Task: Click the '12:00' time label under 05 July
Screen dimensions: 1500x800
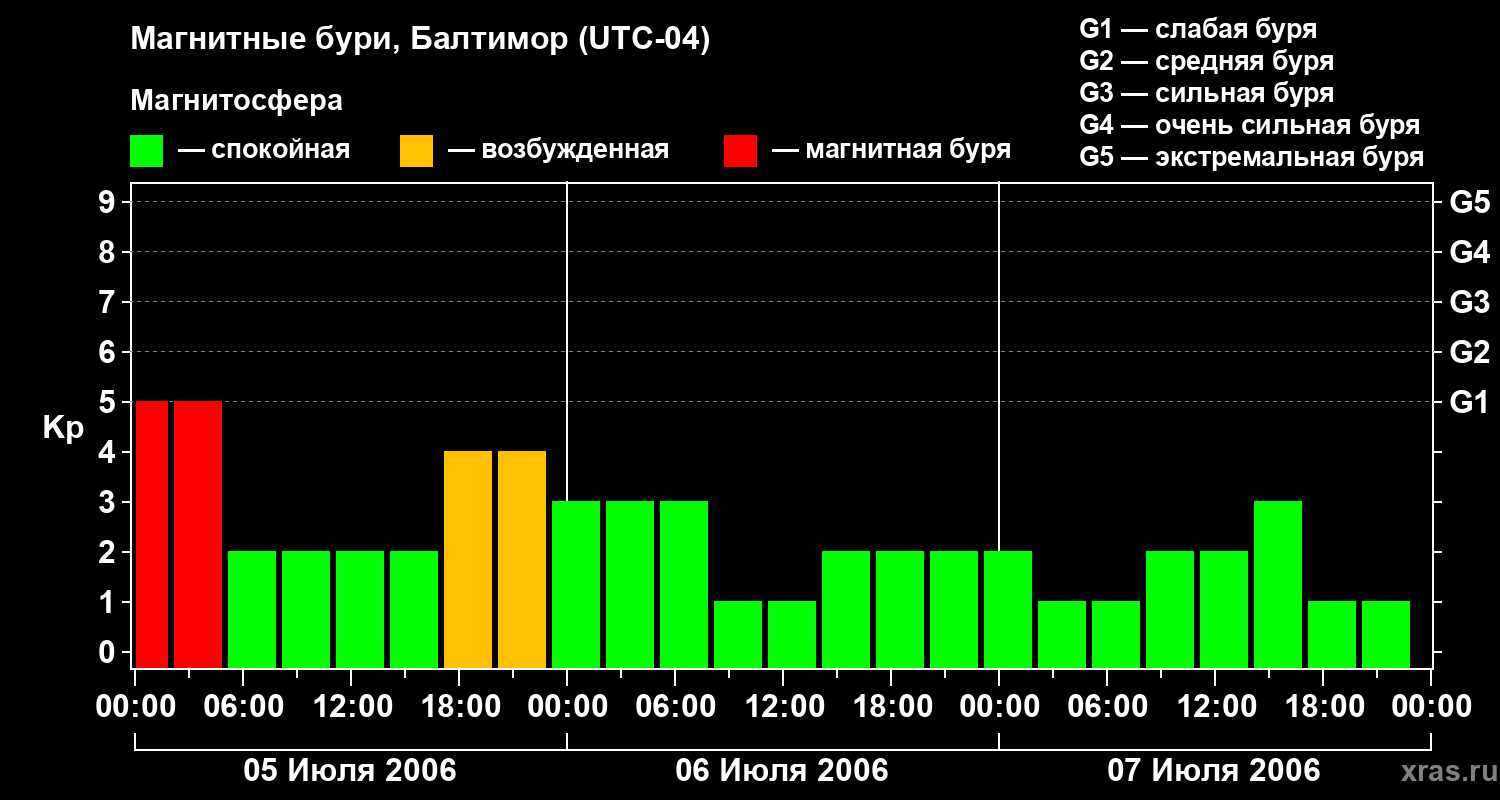Action: click(x=351, y=707)
